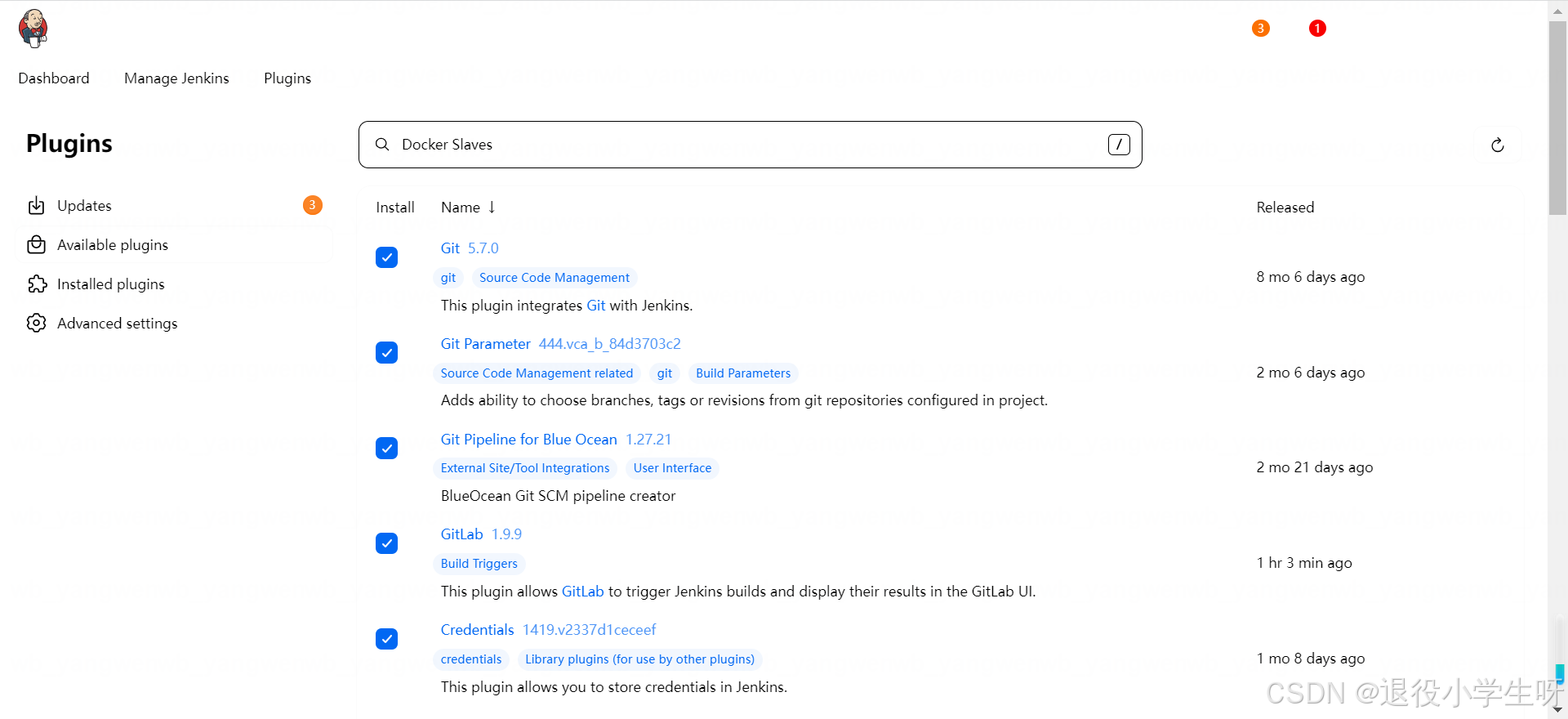Uncheck the Git Pipeline for Blue Ocean checkbox

[387, 449]
